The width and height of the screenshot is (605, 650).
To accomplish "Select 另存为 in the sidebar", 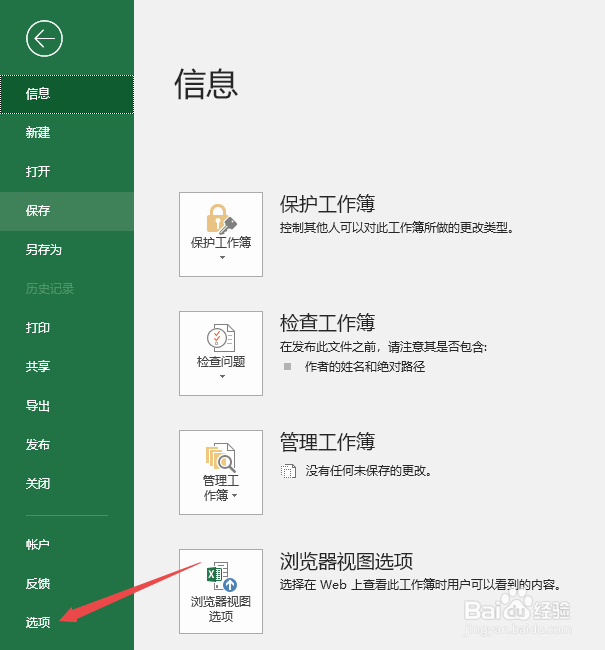I will coord(67,250).
